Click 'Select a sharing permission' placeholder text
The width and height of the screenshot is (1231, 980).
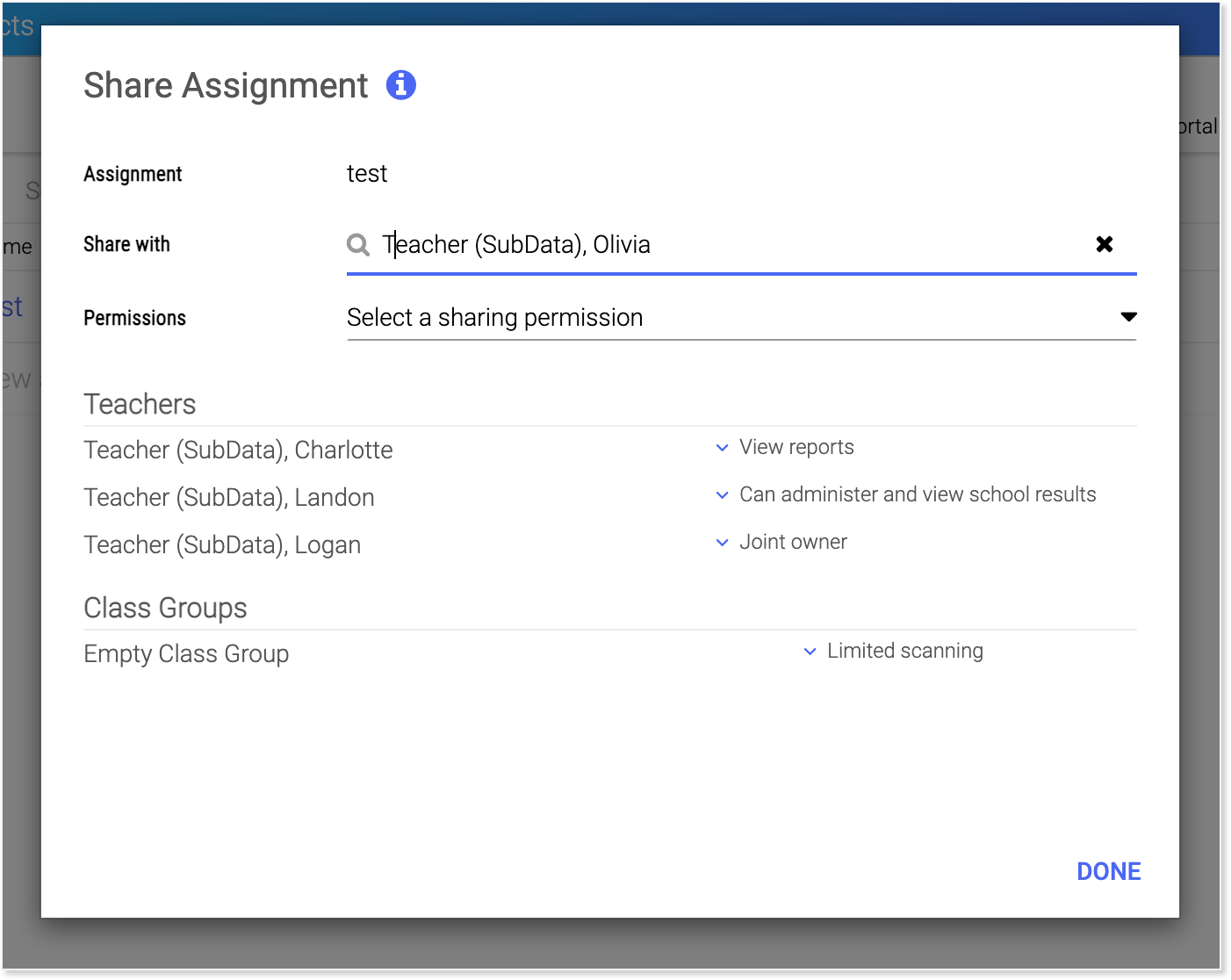495,318
